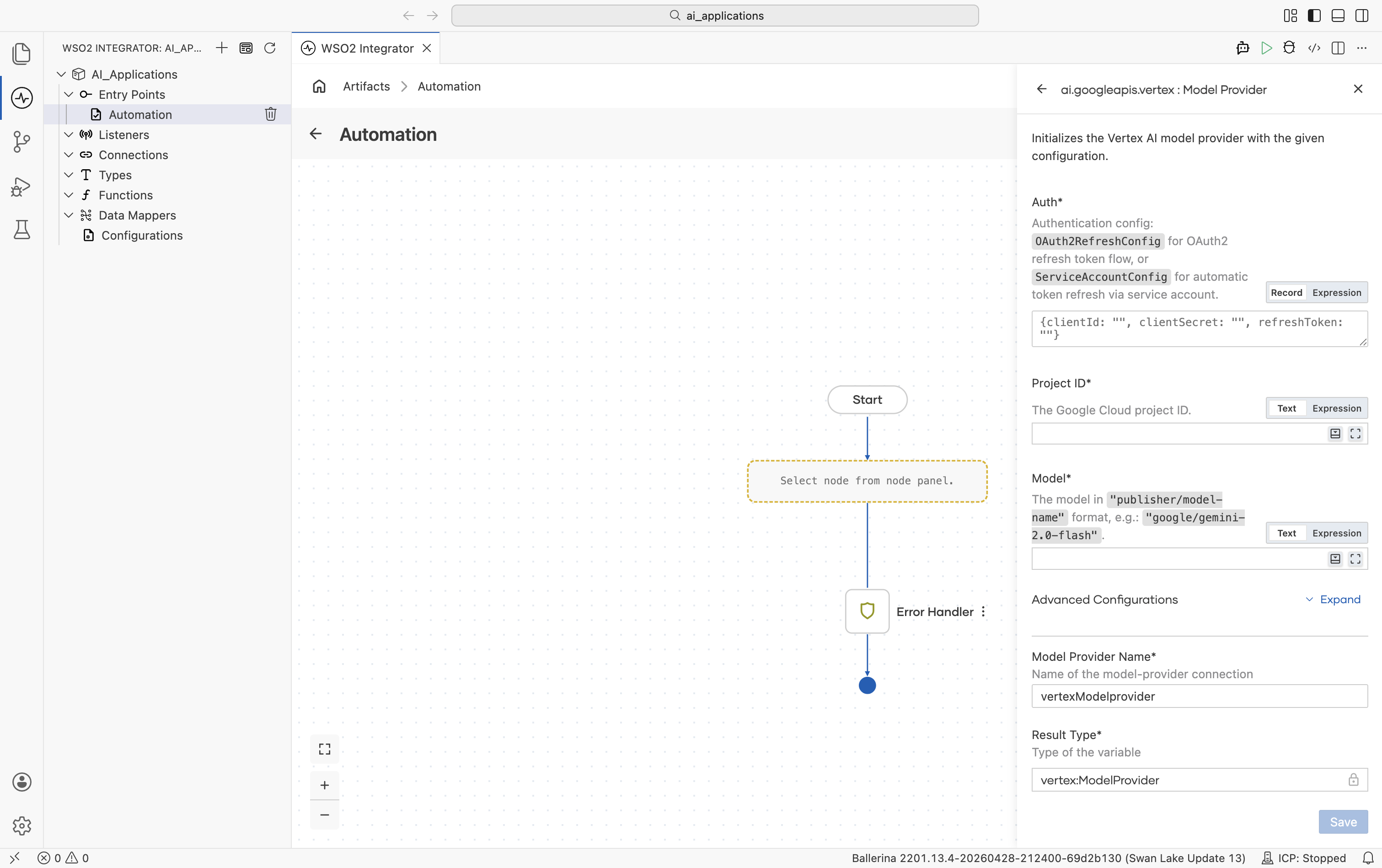Click the Error Handler shield node
Image resolution: width=1382 pixels, height=868 pixels.
tap(867, 611)
